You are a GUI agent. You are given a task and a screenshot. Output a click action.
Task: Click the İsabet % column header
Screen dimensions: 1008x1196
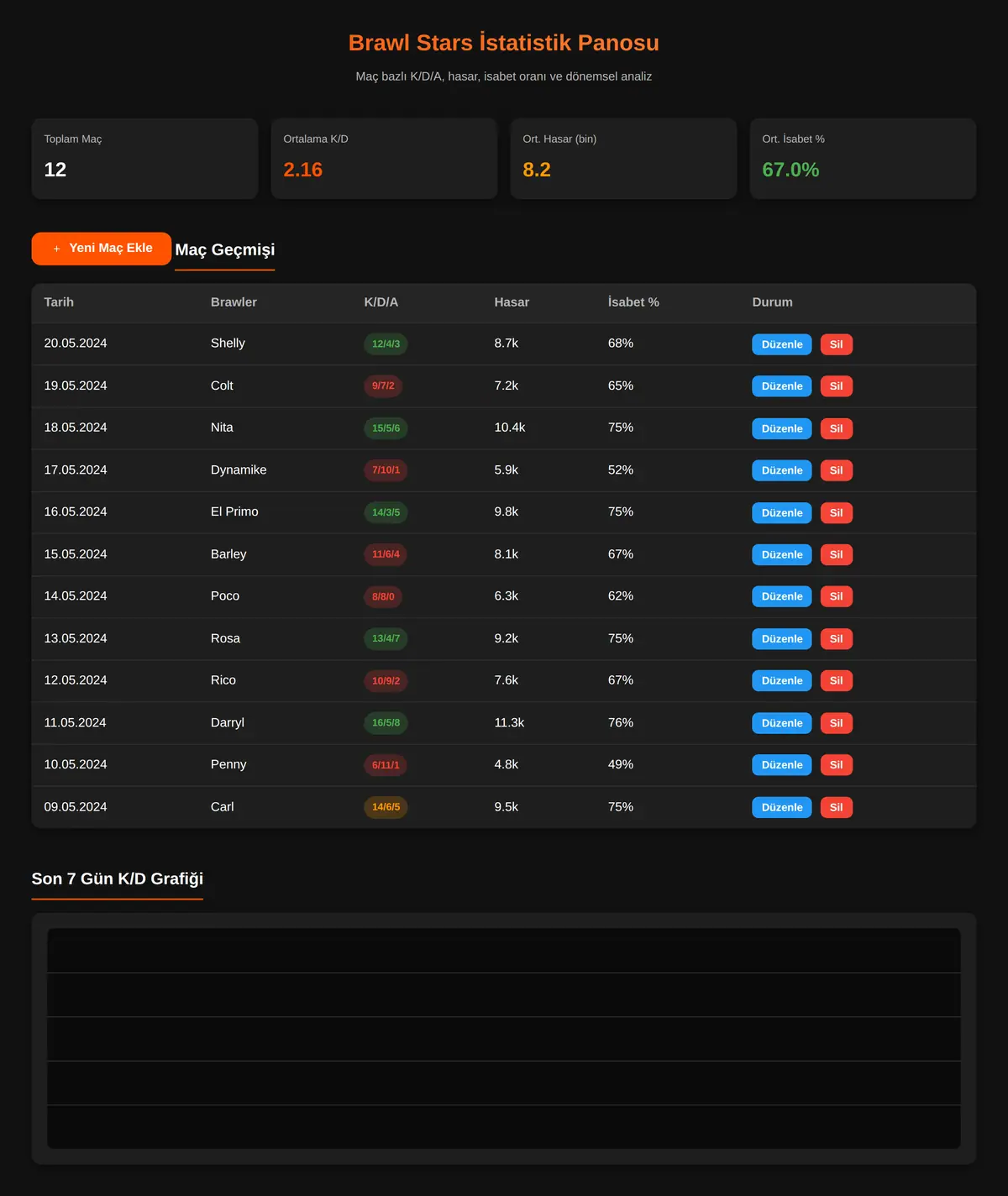[633, 302]
